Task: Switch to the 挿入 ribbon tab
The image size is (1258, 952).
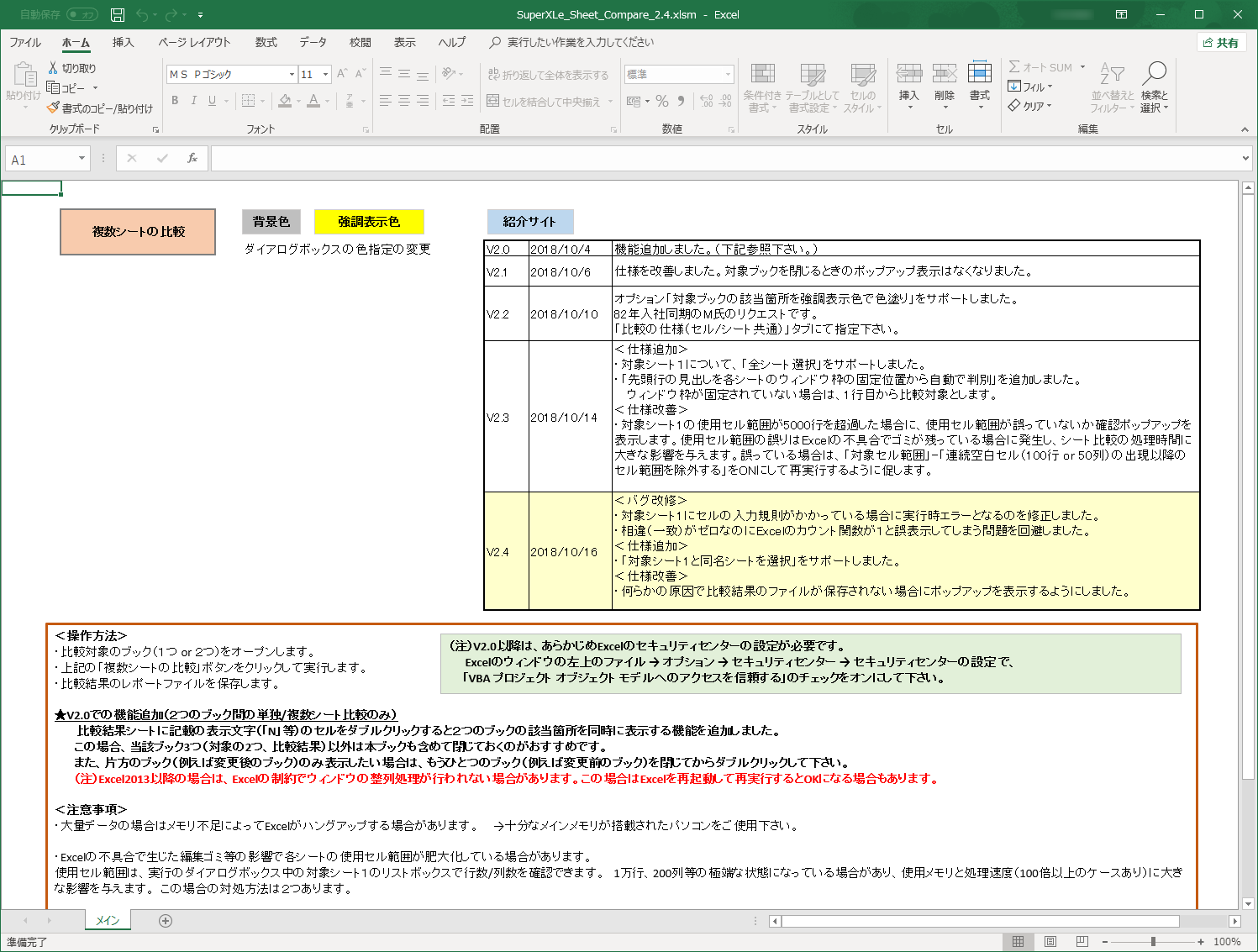Action: point(123,42)
